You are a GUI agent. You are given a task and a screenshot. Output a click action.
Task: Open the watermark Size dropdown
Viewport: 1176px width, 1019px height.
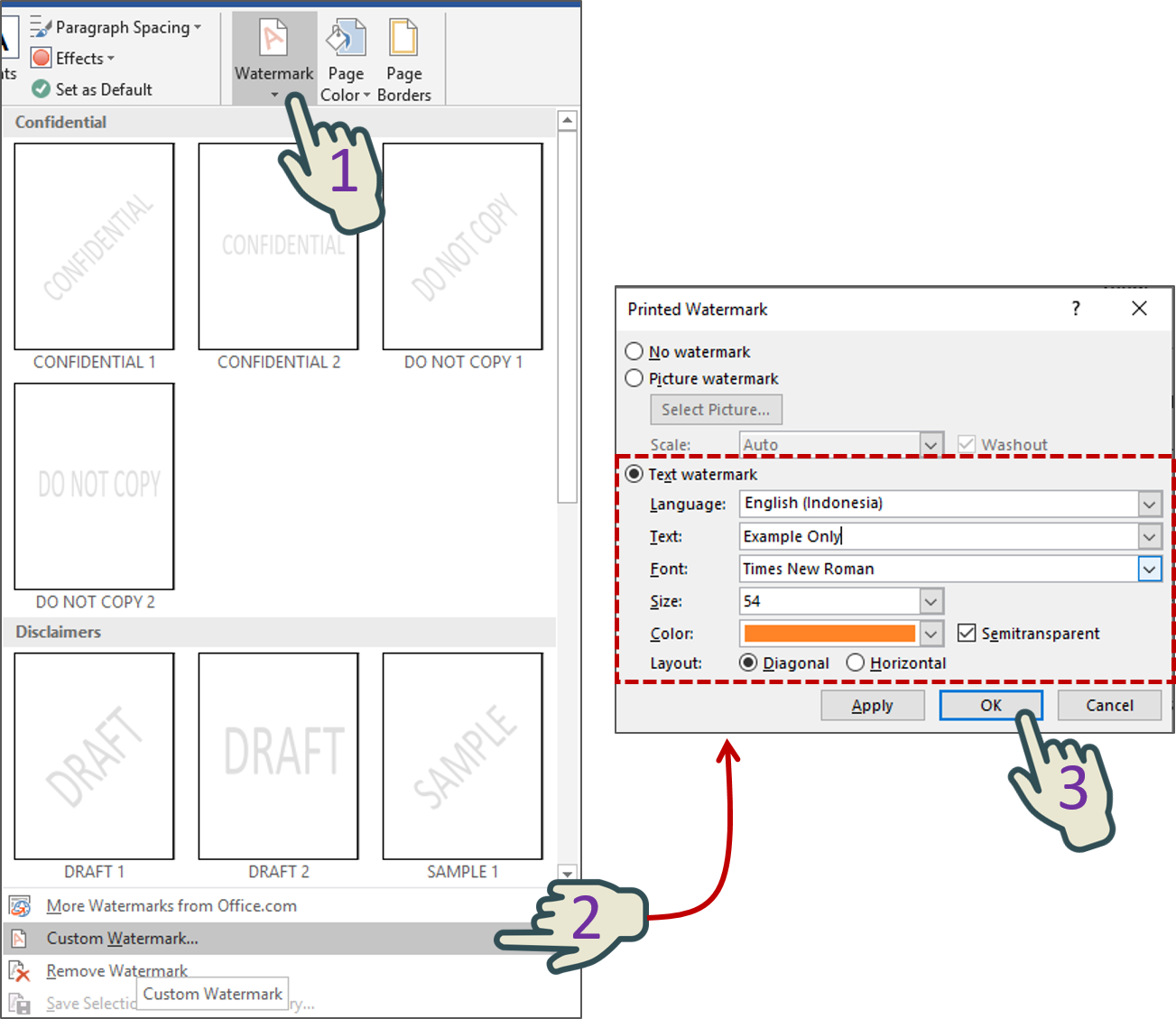931,600
